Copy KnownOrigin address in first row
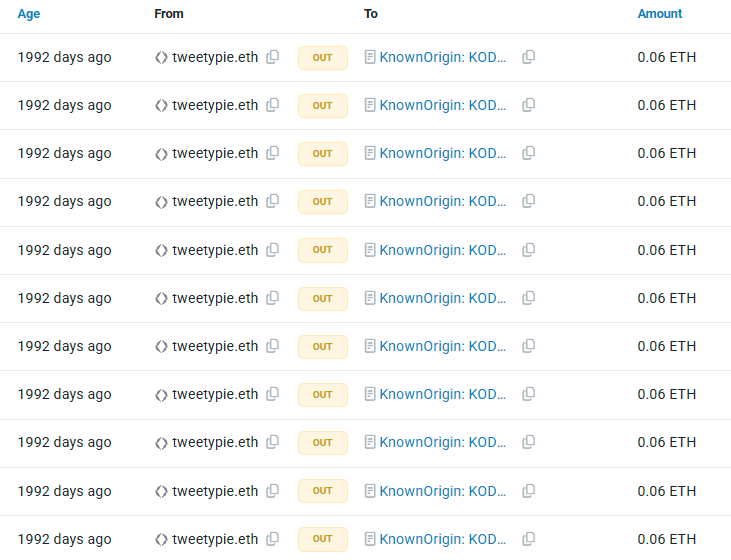 pyautogui.click(x=529, y=57)
